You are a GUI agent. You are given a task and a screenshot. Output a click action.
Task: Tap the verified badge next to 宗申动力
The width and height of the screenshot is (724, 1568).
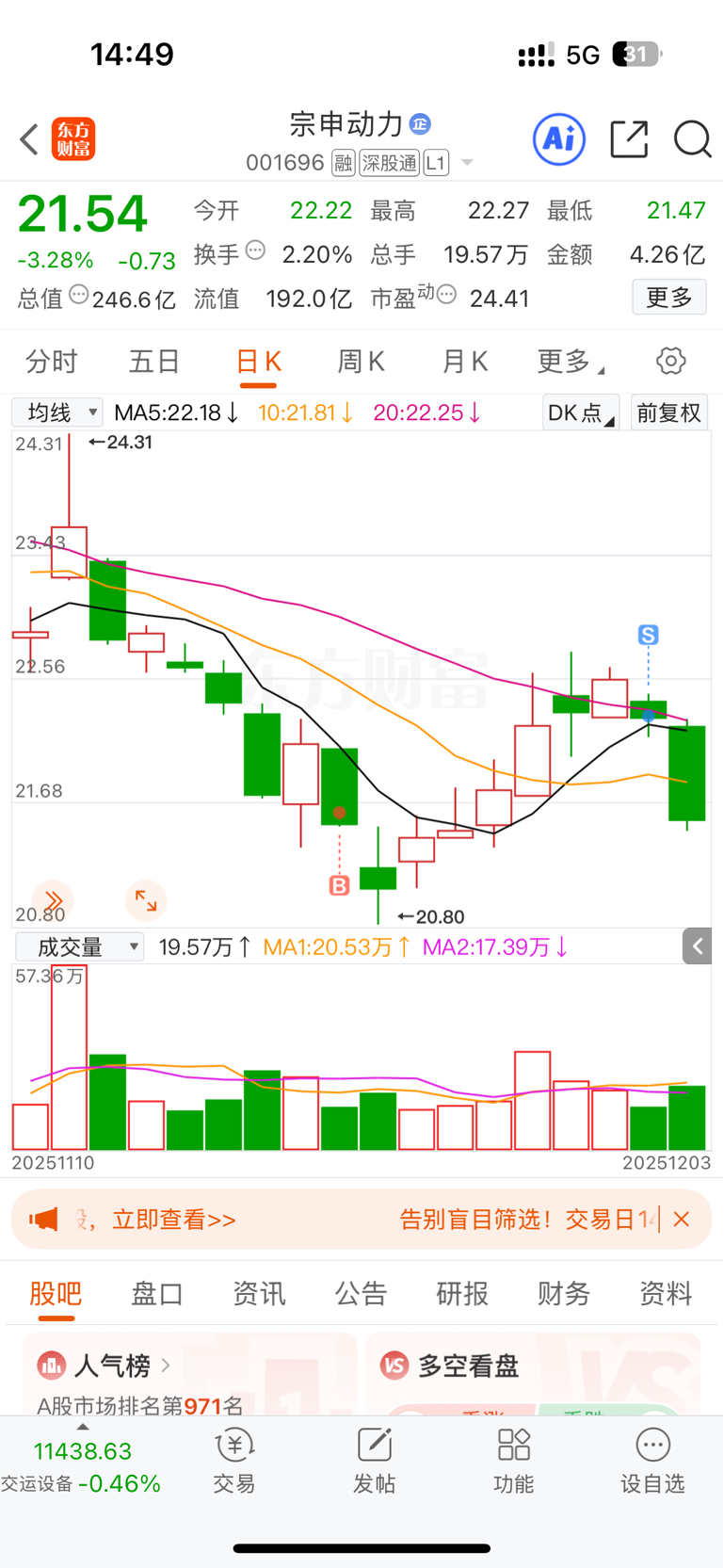point(420,123)
